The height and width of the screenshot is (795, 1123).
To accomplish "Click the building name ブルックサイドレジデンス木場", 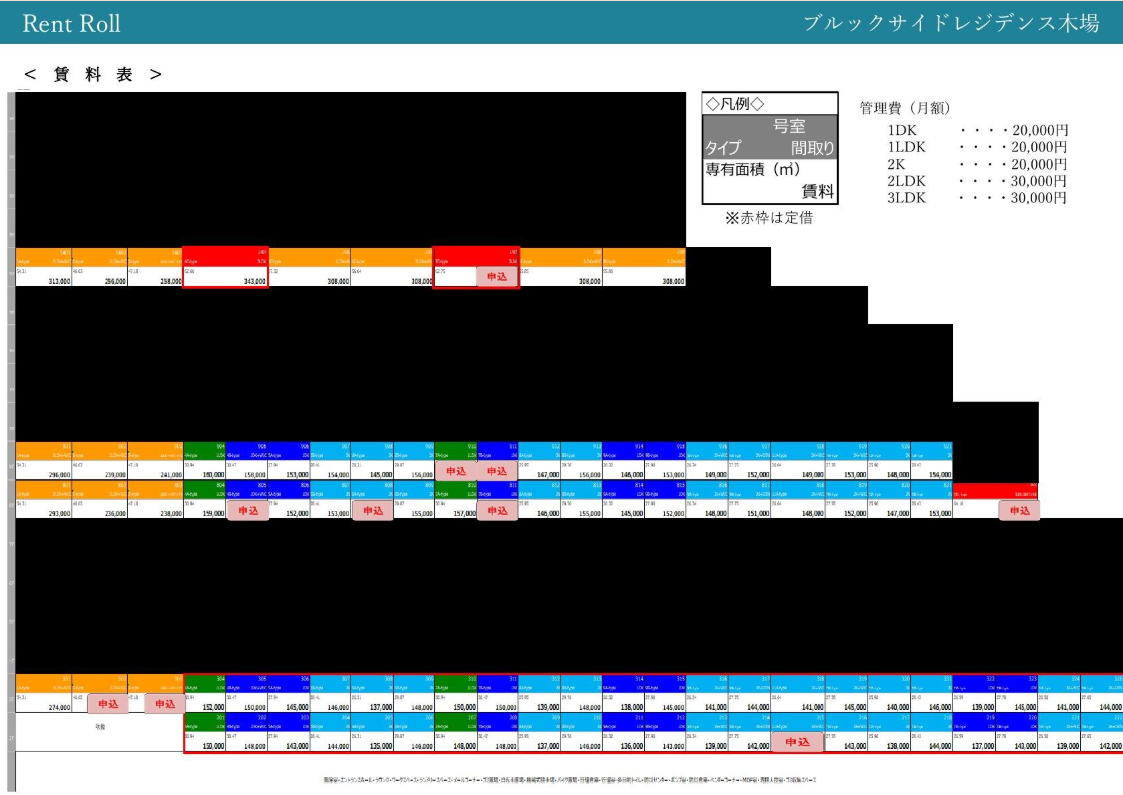I will [x=951, y=23].
